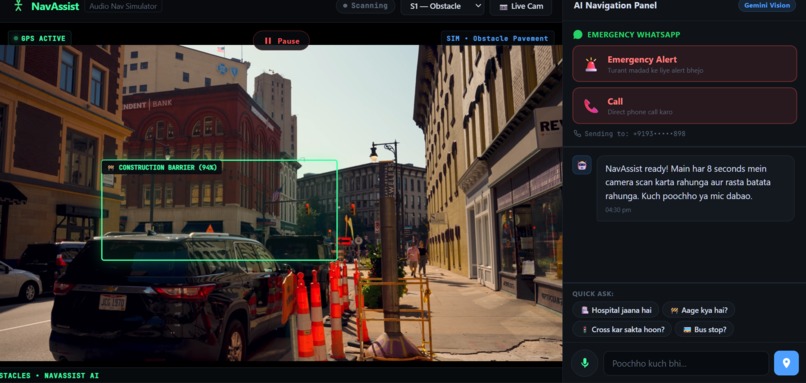Click the NavAssist app title

coord(55,6)
